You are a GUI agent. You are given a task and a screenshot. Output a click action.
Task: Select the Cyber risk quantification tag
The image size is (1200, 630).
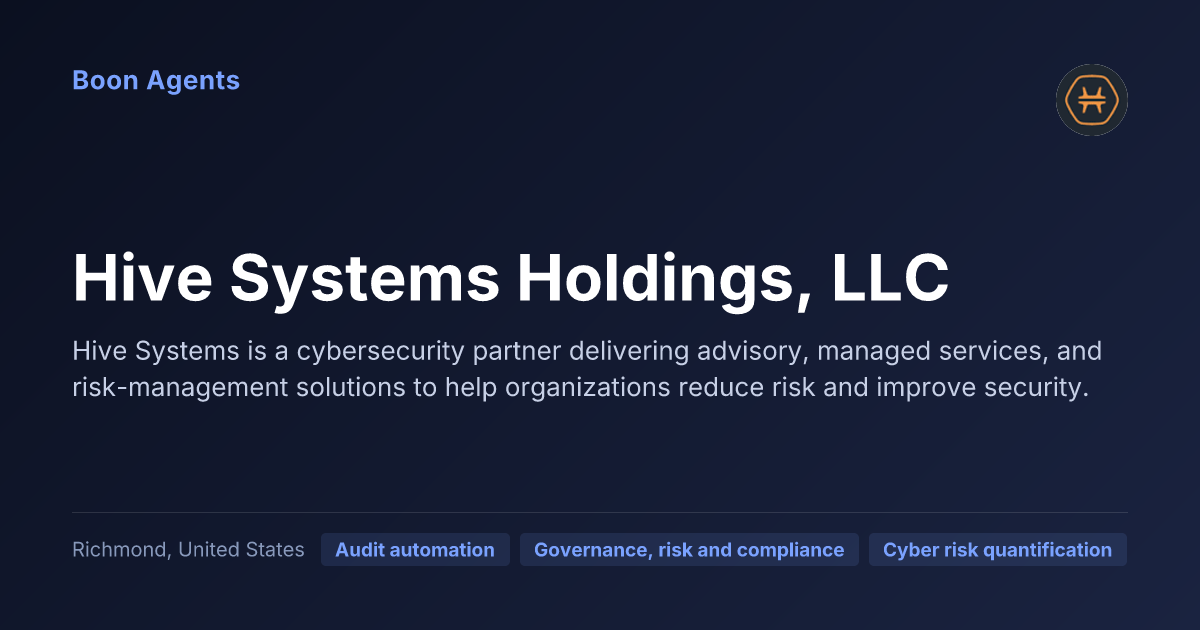997,550
